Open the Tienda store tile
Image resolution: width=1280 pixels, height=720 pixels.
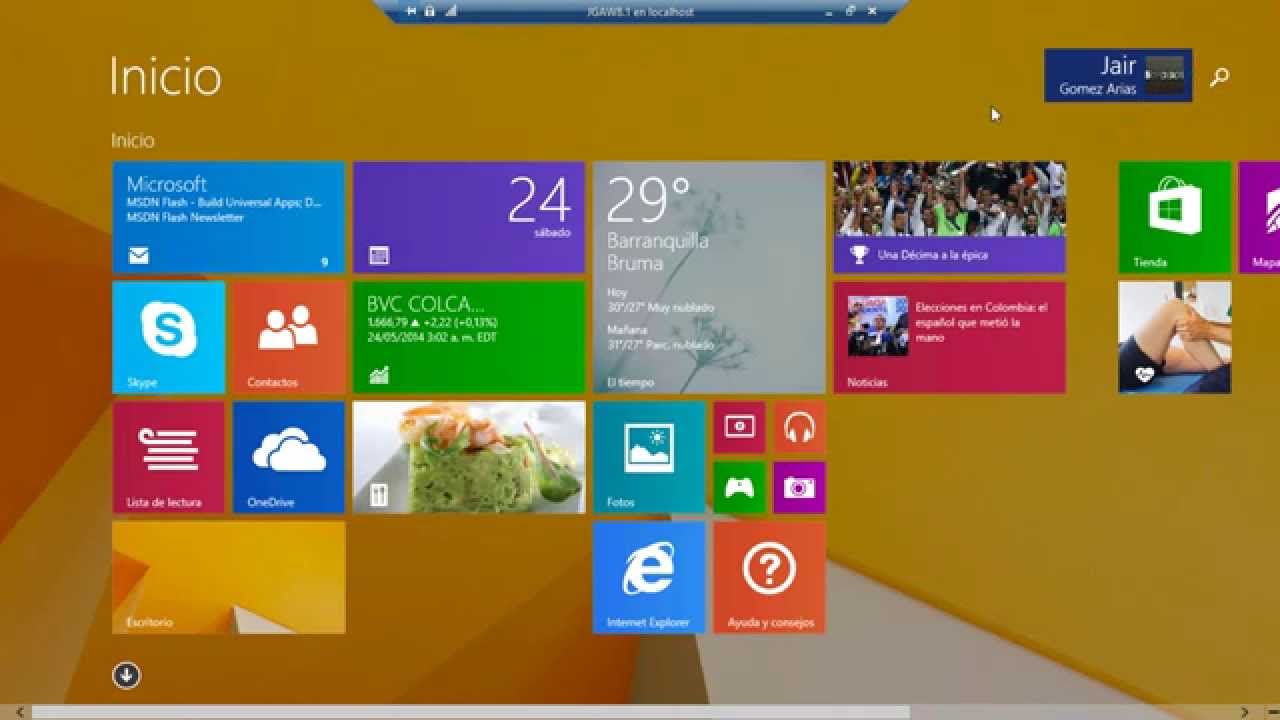point(1175,217)
